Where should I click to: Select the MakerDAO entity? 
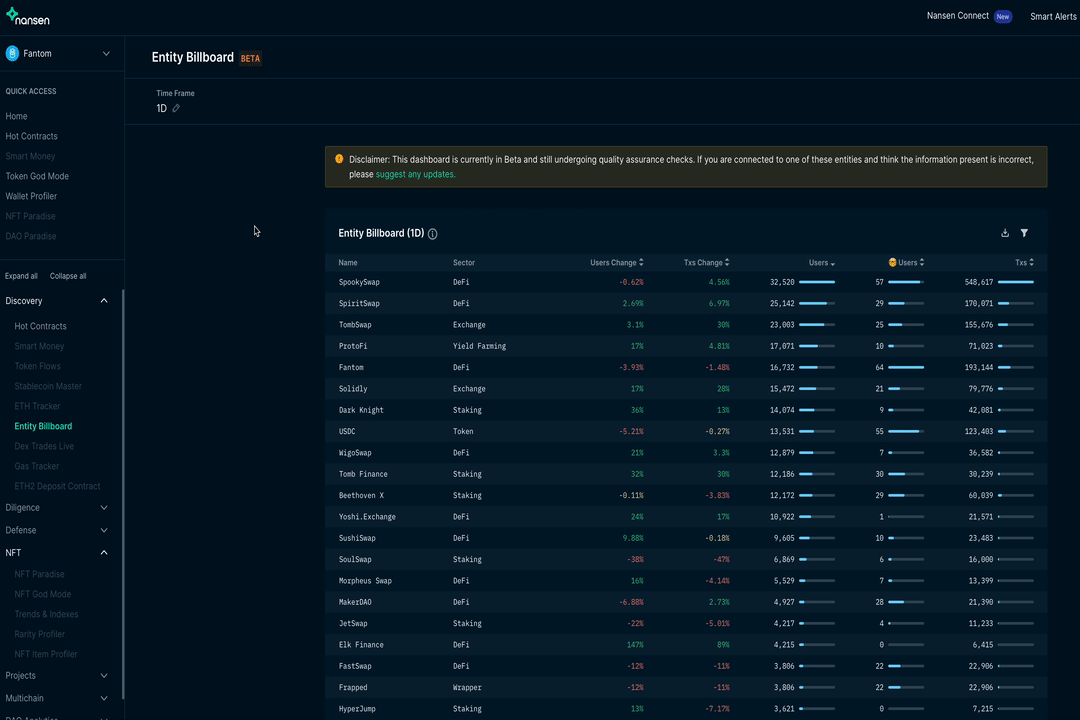tap(355, 603)
